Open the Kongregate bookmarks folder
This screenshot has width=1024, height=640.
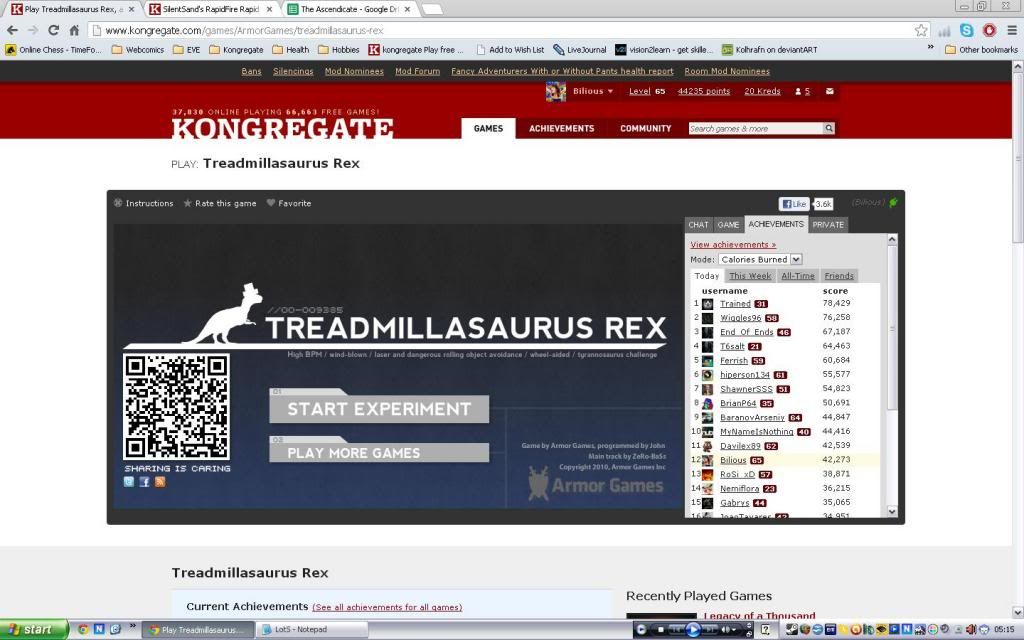236,50
